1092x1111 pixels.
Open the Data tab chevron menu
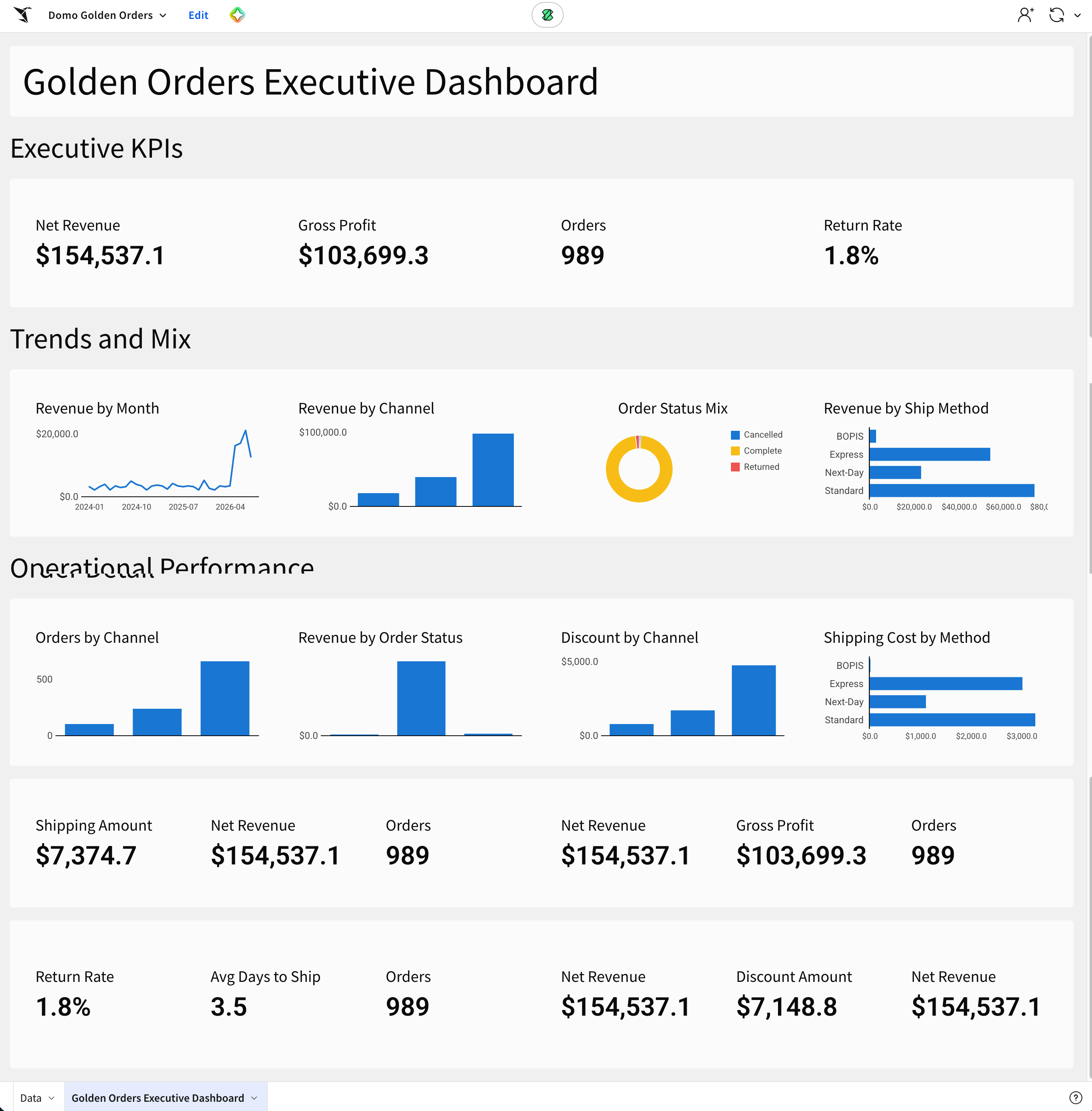[51, 1098]
